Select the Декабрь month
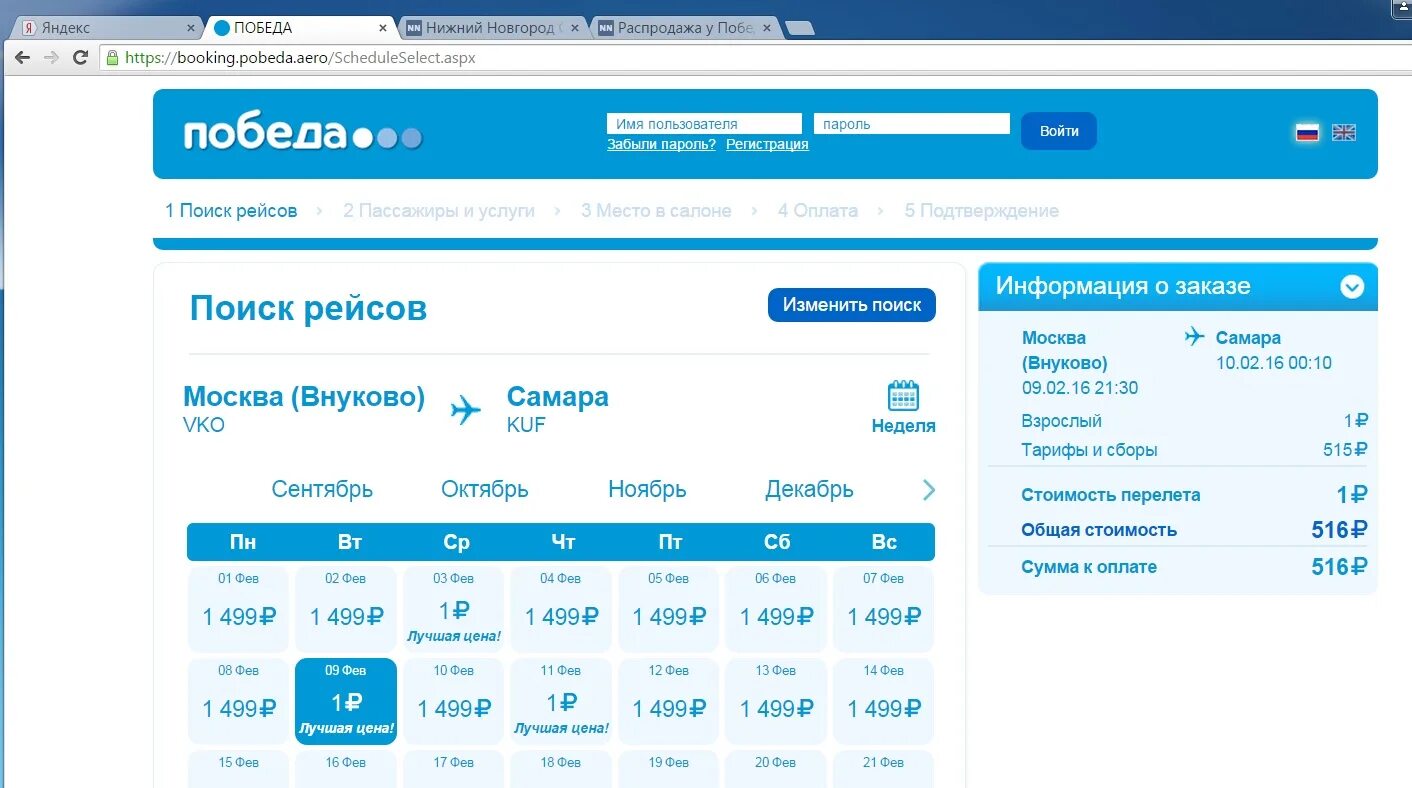The width and height of the screenshot is (1412, 788). coord(809,490)
